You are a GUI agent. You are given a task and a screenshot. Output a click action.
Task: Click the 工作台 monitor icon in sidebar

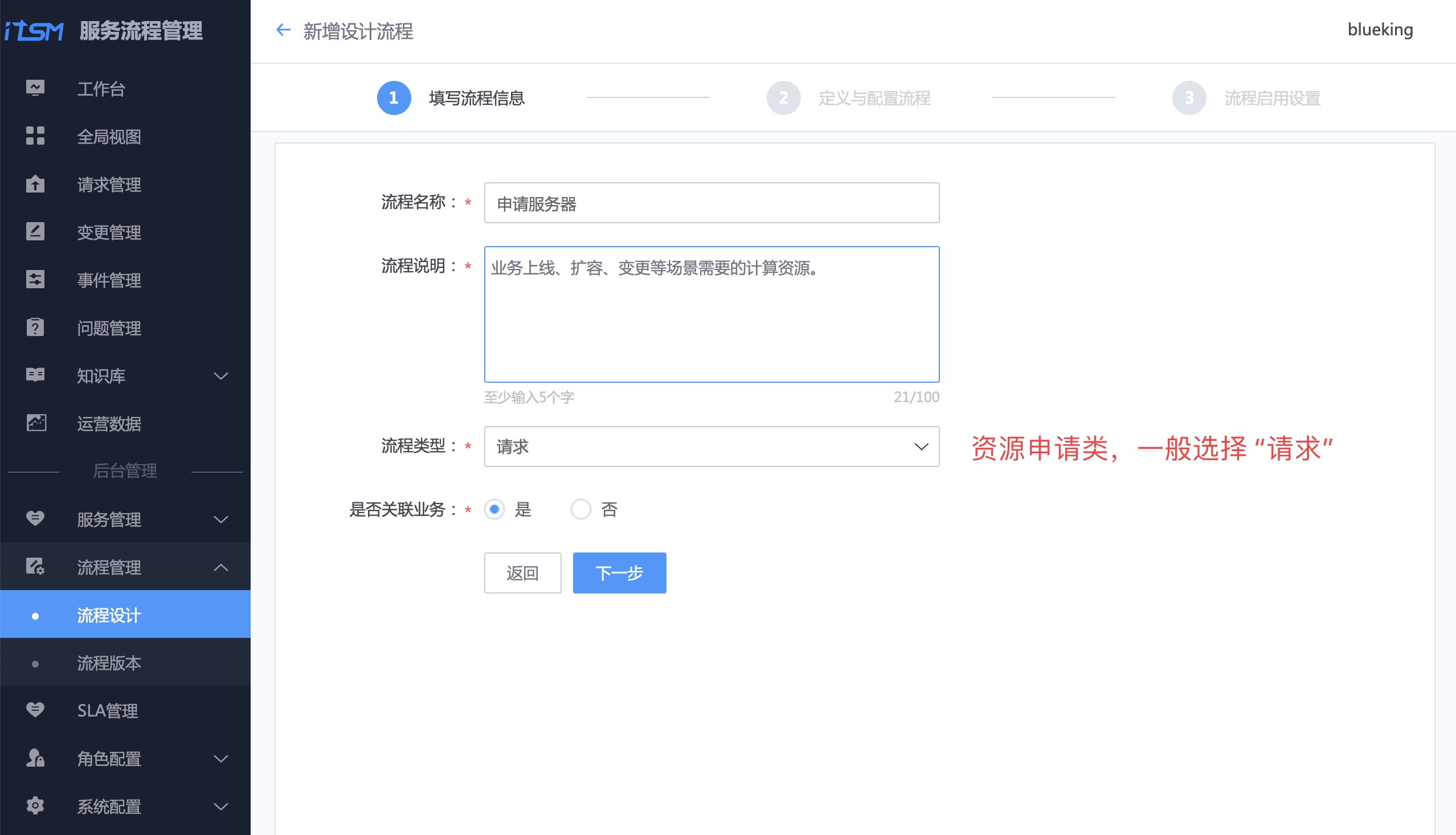pos(35,88)
